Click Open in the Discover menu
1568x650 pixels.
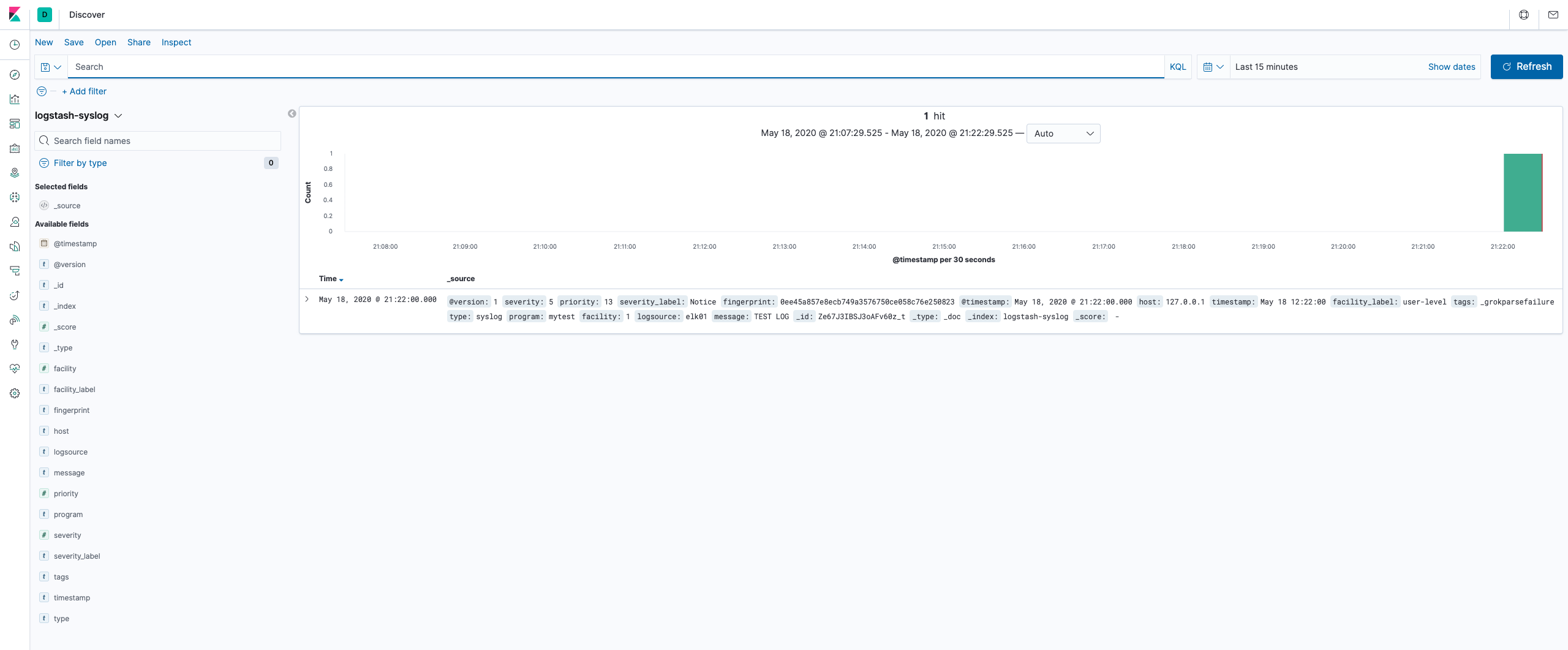(105, 42)
